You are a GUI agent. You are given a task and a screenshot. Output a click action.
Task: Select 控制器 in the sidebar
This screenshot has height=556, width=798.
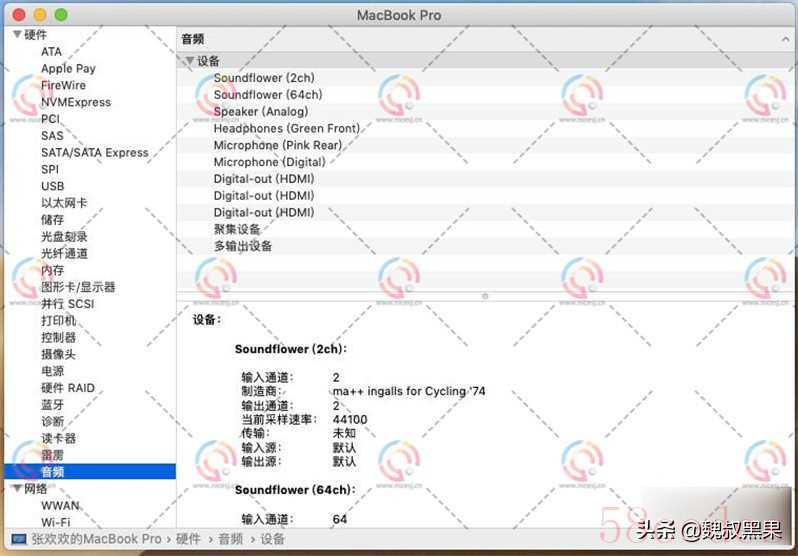(x=59, y=338)
